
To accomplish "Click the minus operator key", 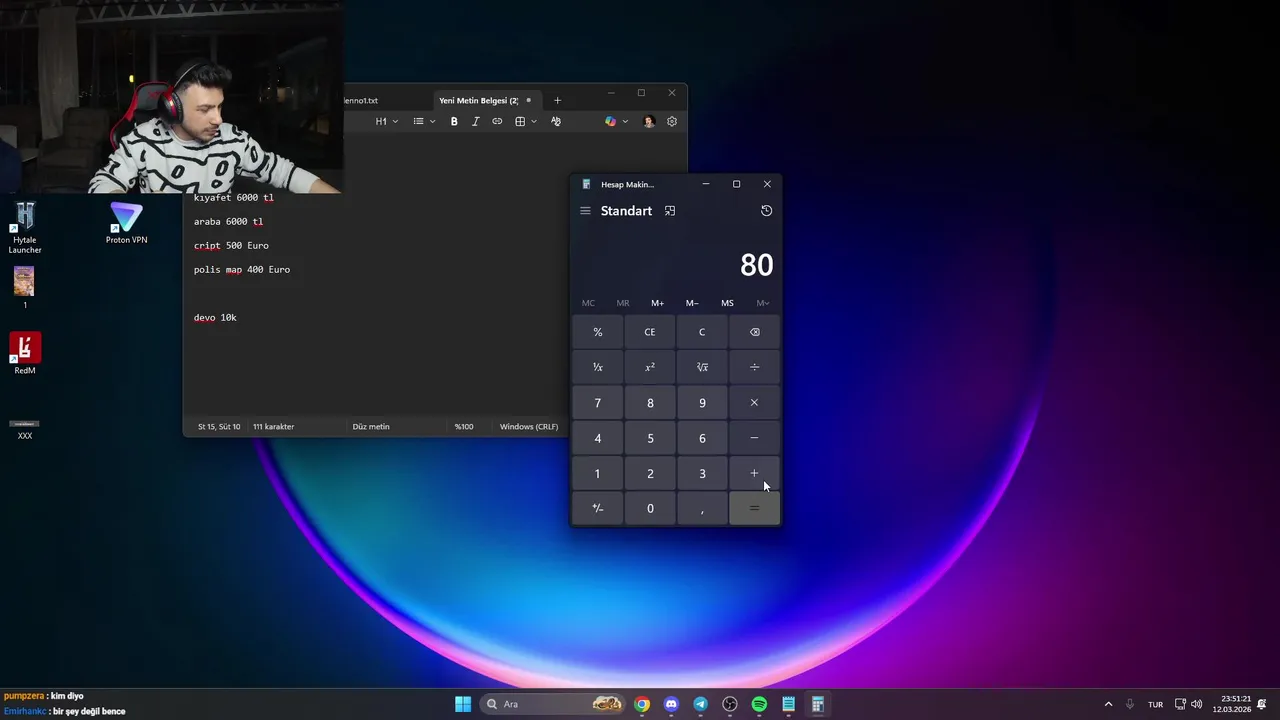I will [754, 438].
